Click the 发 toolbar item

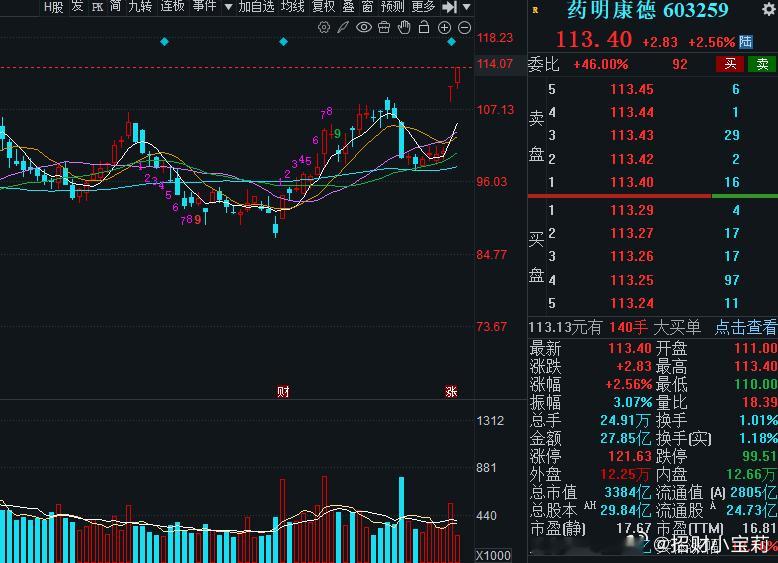click(77, 6)
